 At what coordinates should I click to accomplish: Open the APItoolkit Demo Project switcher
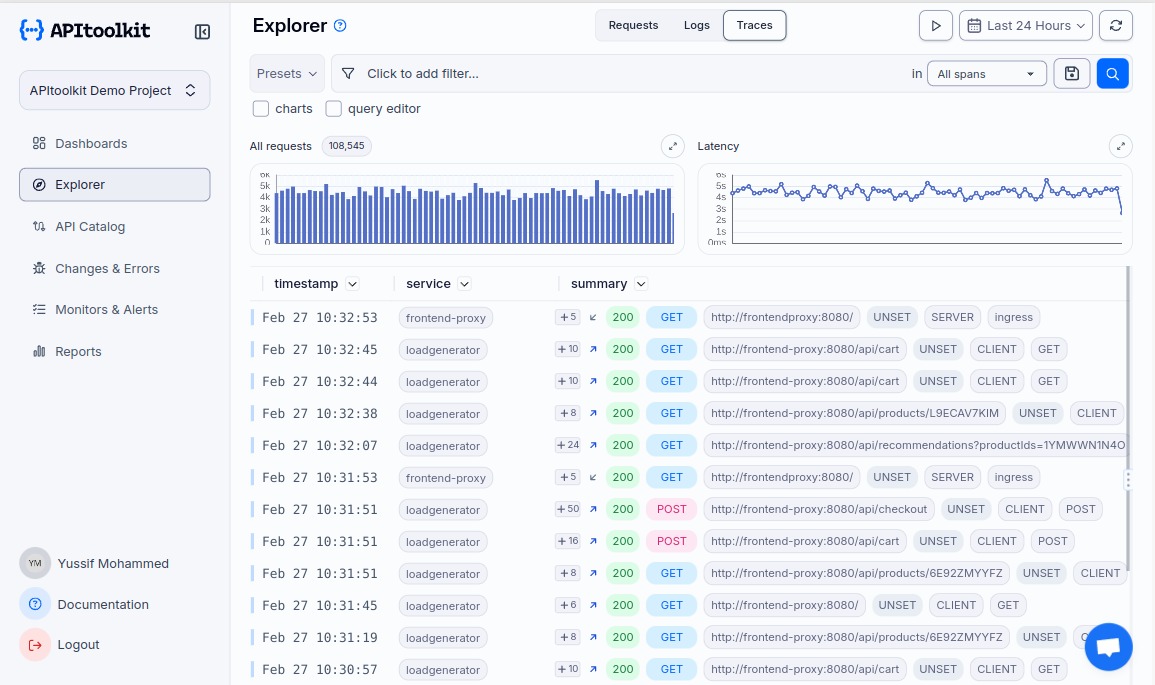tap(114, 90)
